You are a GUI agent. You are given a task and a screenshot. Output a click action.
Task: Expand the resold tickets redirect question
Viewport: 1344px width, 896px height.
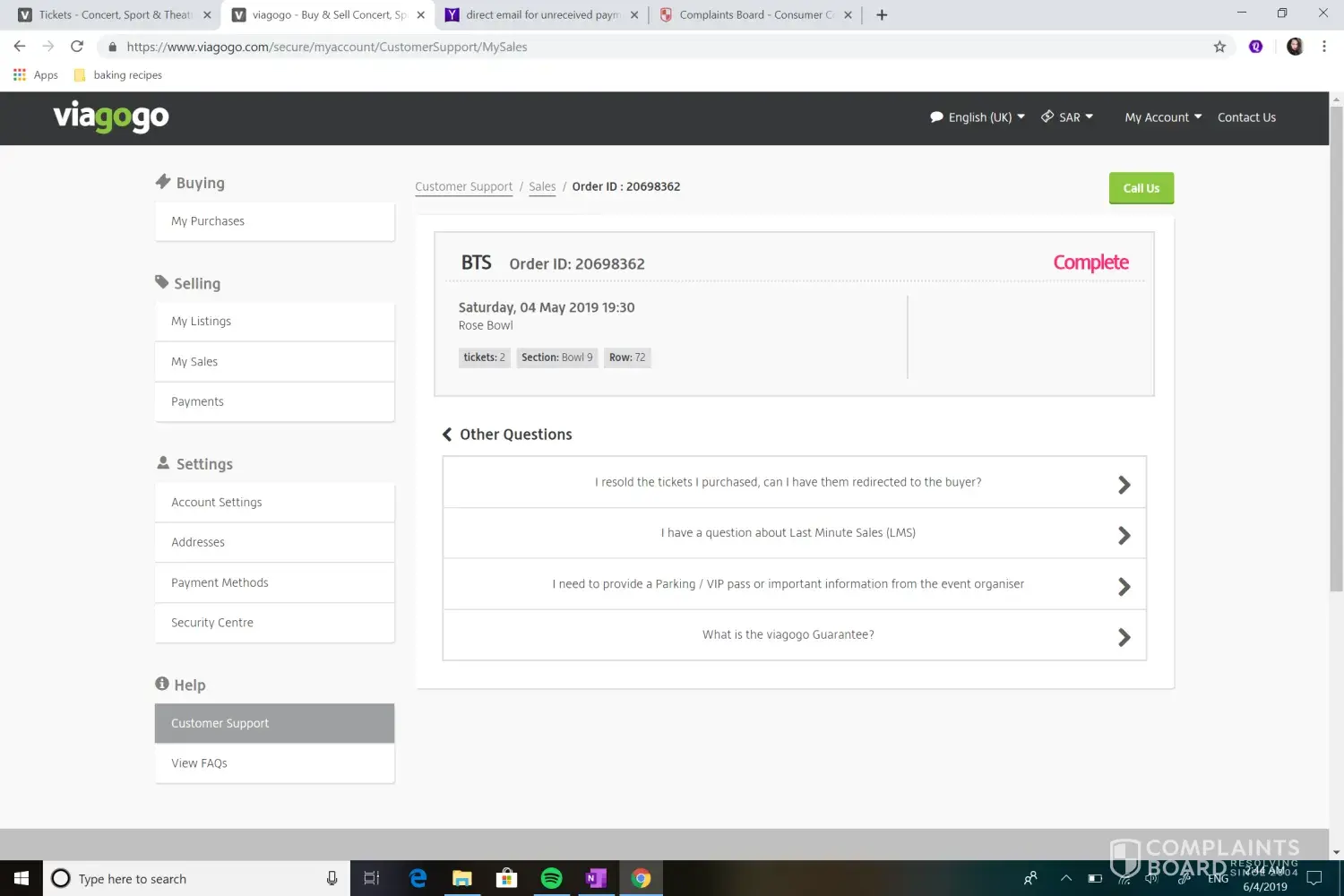coord(795,482)
